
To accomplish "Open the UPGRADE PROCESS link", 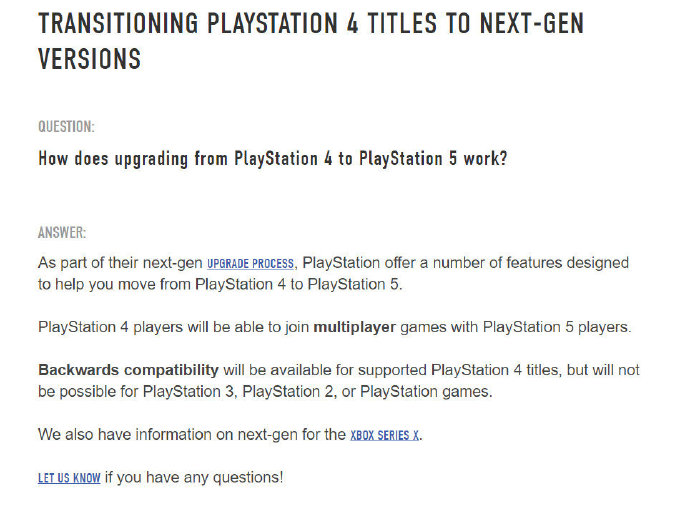I will pyautogui.click(x=250, y=263).
